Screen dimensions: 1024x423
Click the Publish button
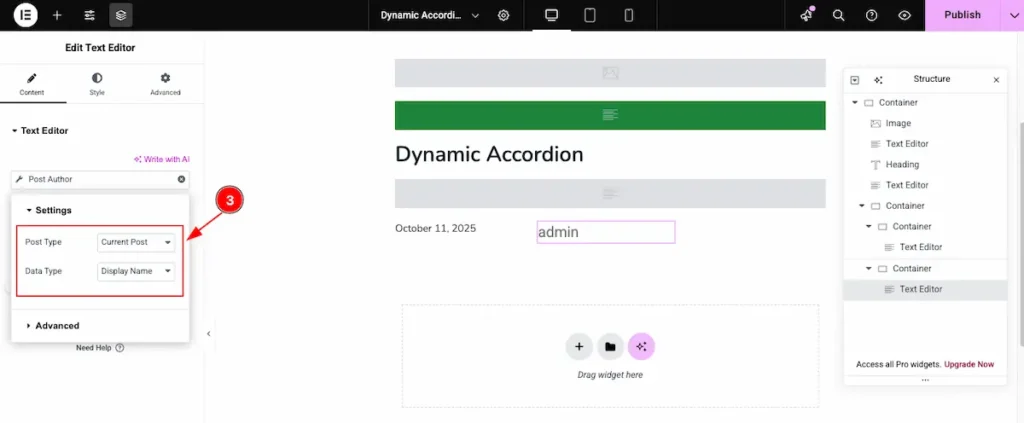[961, 15]
